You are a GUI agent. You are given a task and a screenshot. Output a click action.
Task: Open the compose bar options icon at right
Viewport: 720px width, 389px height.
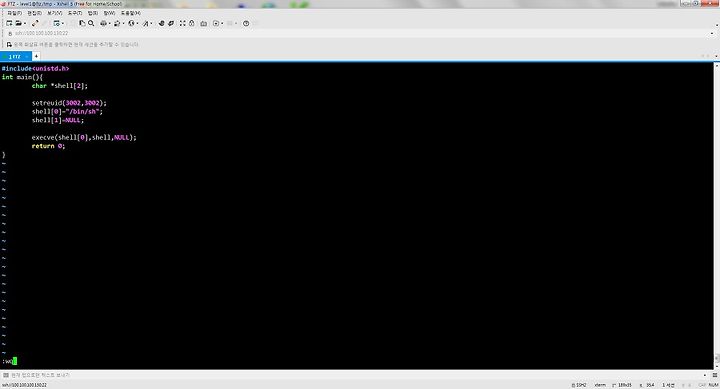[x=714, y=375]
